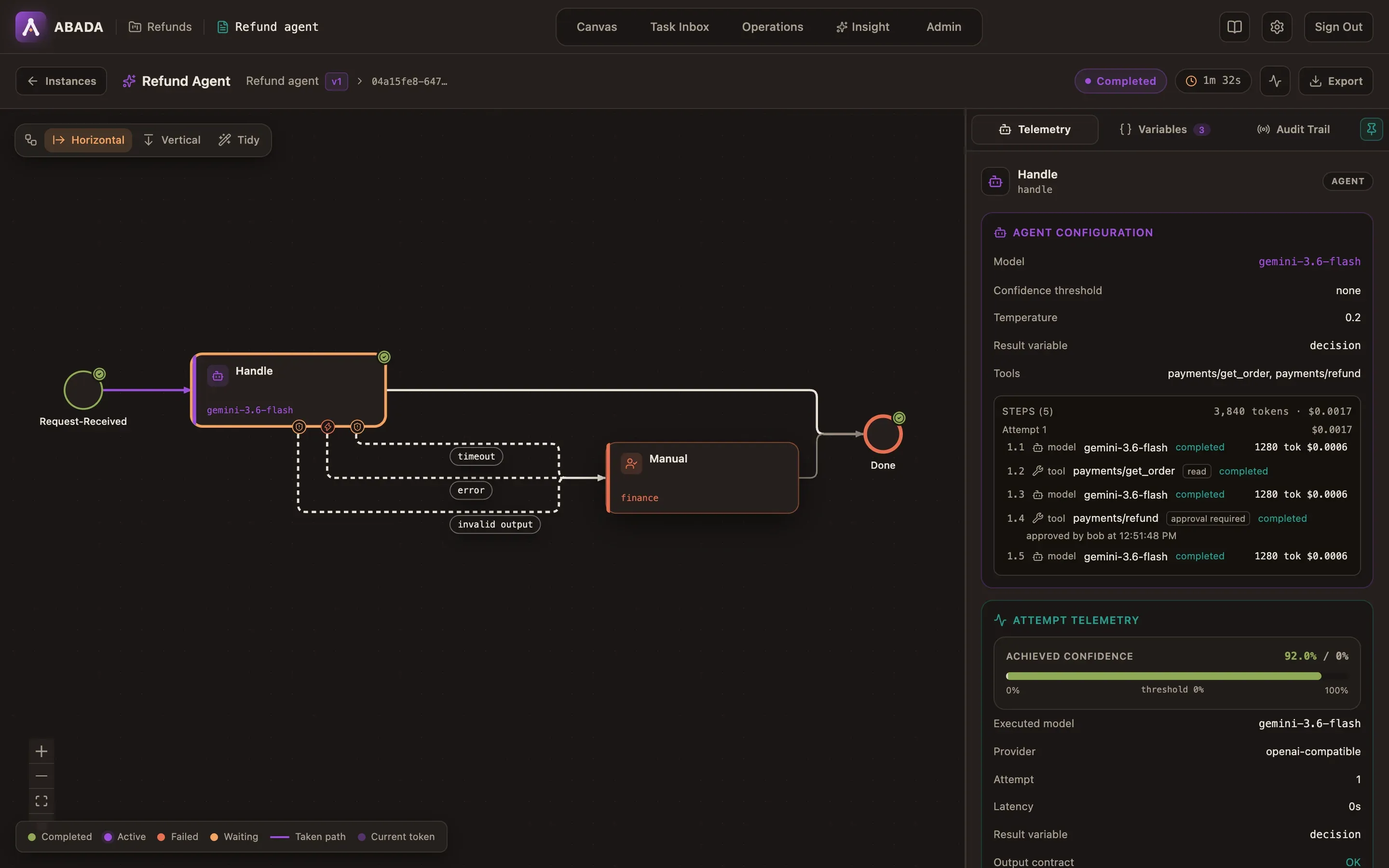The width and height of the screenshot is (1389, 868).
Task: Click Sign Out button
Action: [x=1338, y=27]
